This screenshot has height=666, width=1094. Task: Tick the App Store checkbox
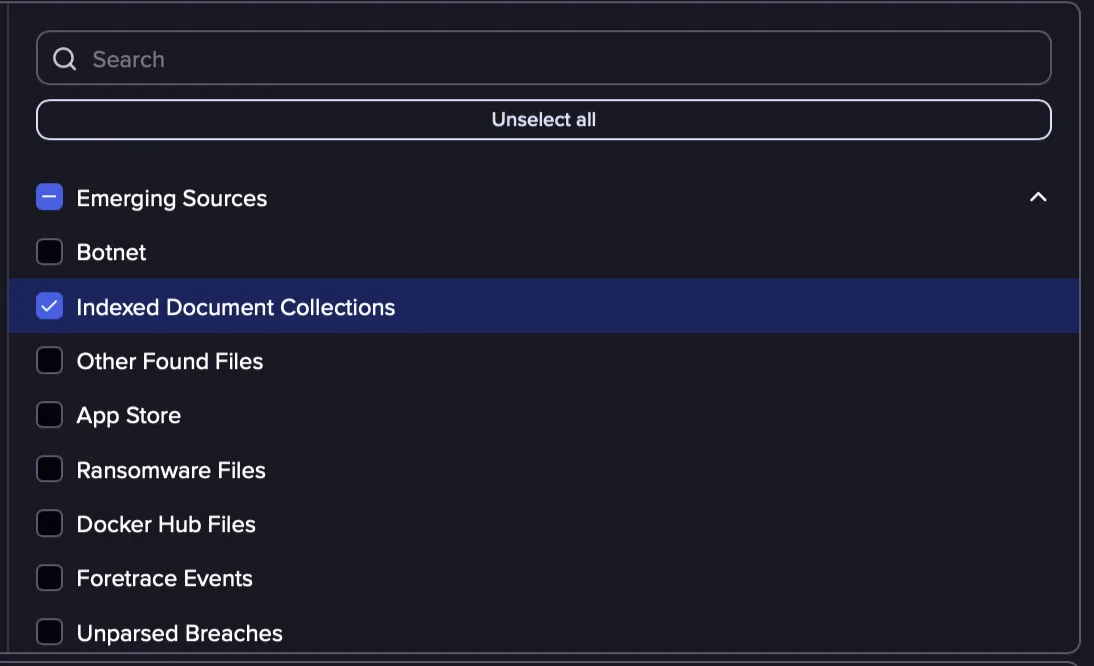point(50,415)
